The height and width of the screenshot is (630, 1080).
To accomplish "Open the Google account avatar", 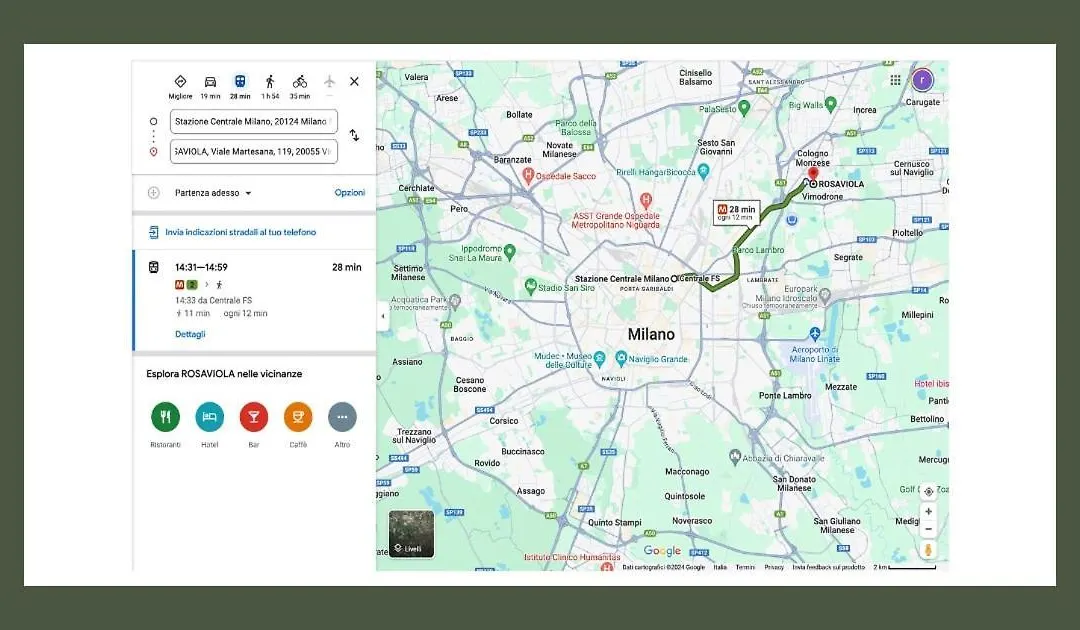I will click(923, 80).
